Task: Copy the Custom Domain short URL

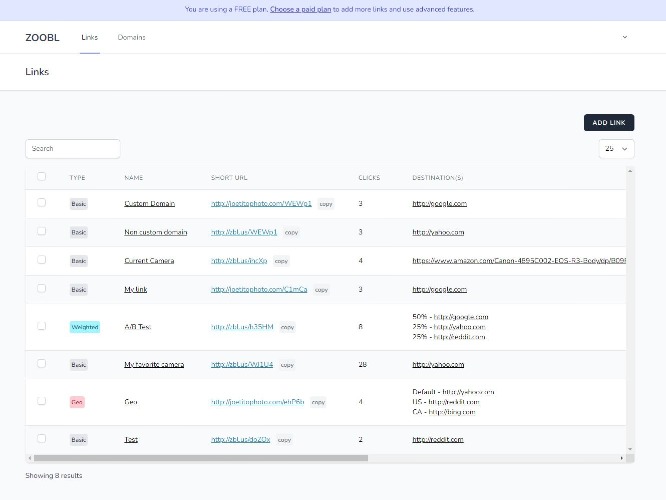Action: click(326, 204)
